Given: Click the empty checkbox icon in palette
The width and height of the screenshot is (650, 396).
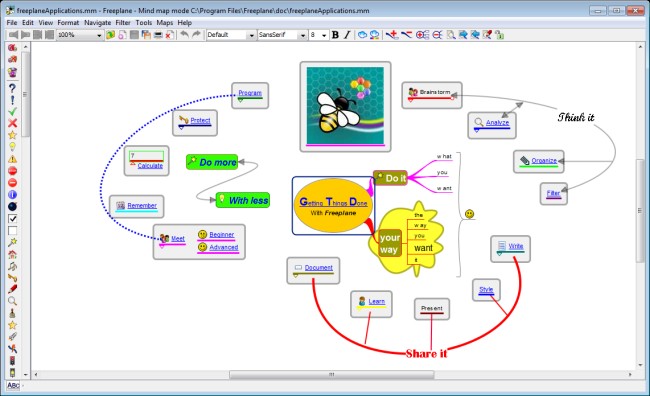Looking at the screenshot, I should (x=12, y=231).
